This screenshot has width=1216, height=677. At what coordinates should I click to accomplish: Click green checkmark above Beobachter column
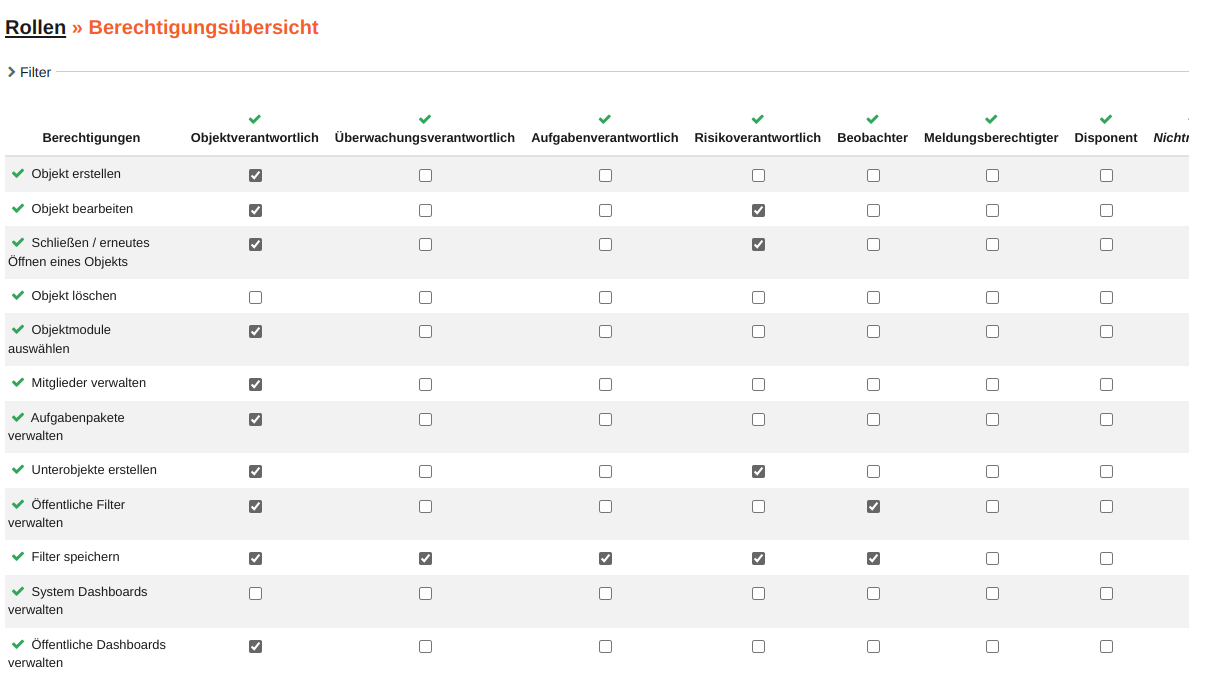[873, 119]
